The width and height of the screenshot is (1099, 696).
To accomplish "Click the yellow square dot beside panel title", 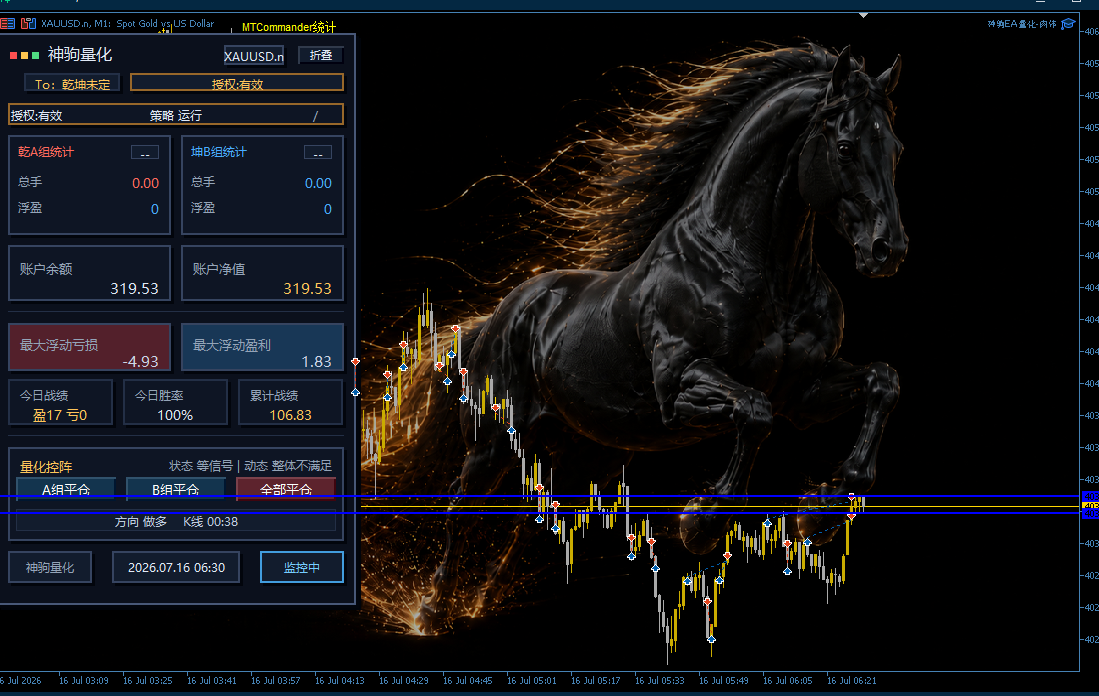I will pyautogui.click(x=25, y=55).
